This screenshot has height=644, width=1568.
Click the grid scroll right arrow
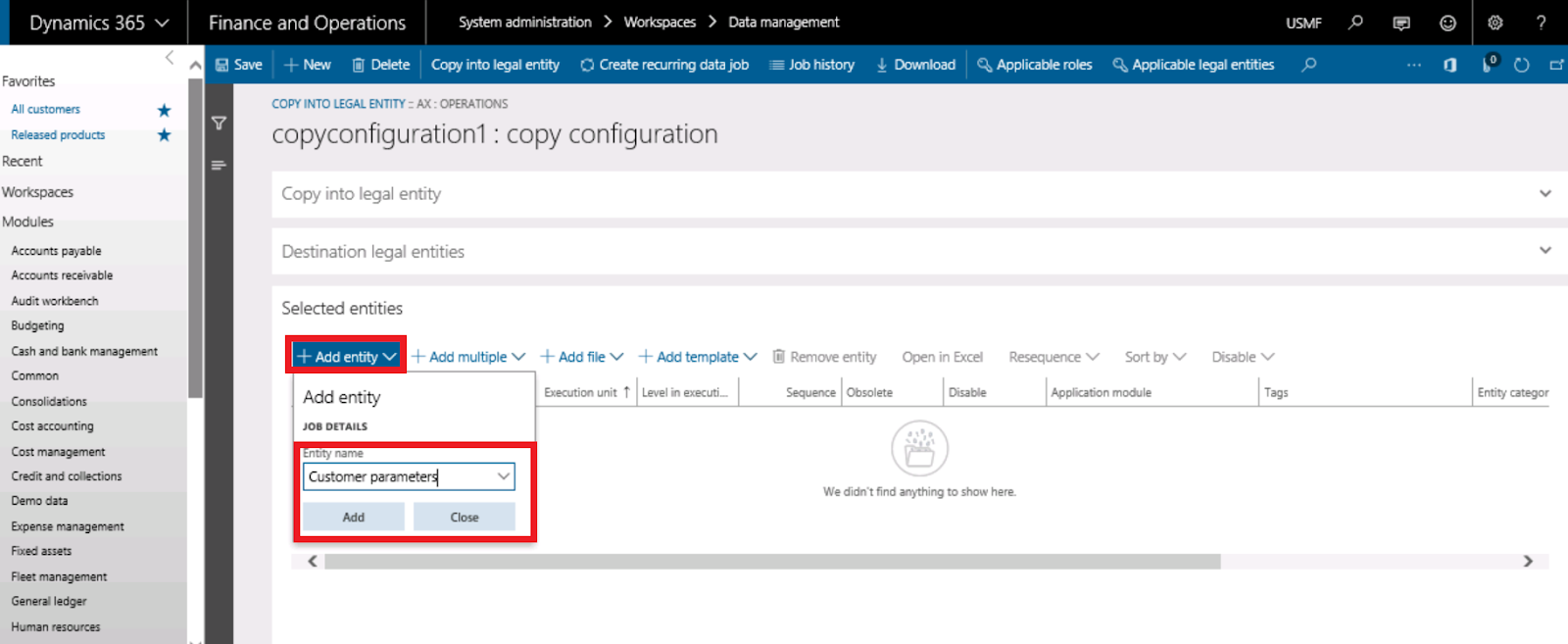click(1528, 562)
